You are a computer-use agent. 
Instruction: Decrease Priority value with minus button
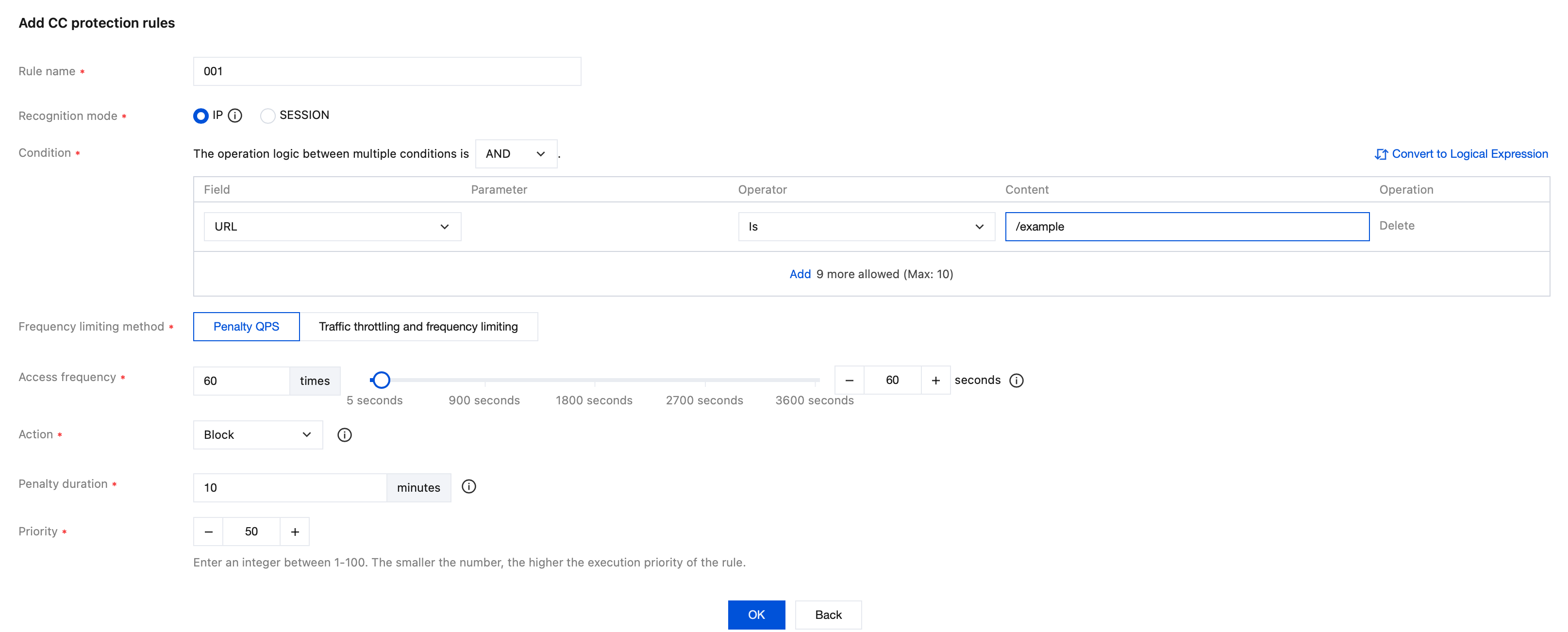[x=209, y=532]
